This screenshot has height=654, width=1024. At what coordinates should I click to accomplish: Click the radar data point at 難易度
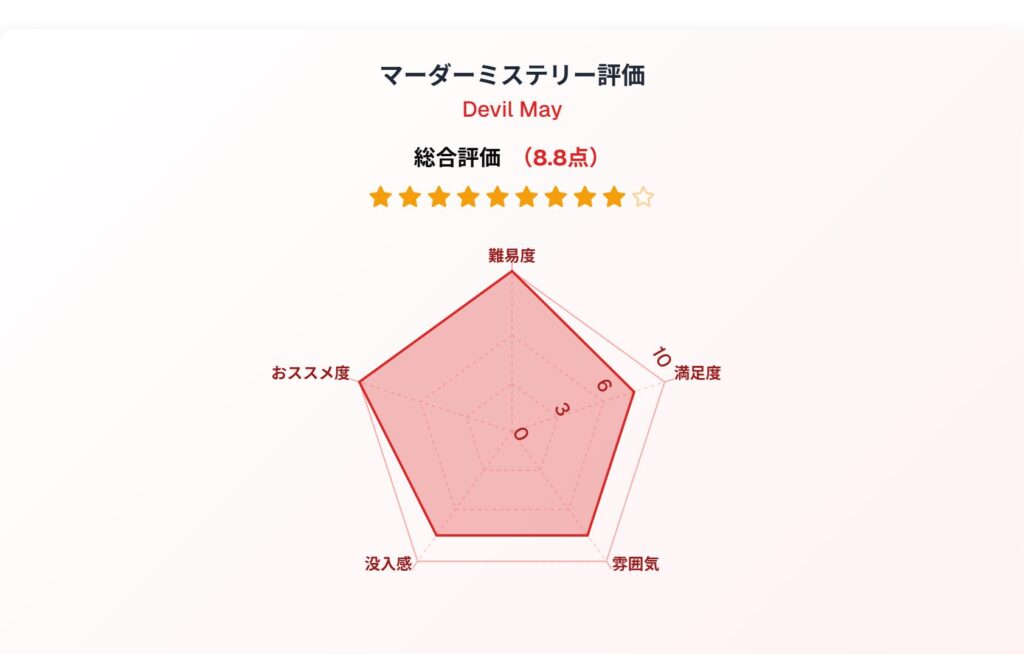click(x=512, y=271)
